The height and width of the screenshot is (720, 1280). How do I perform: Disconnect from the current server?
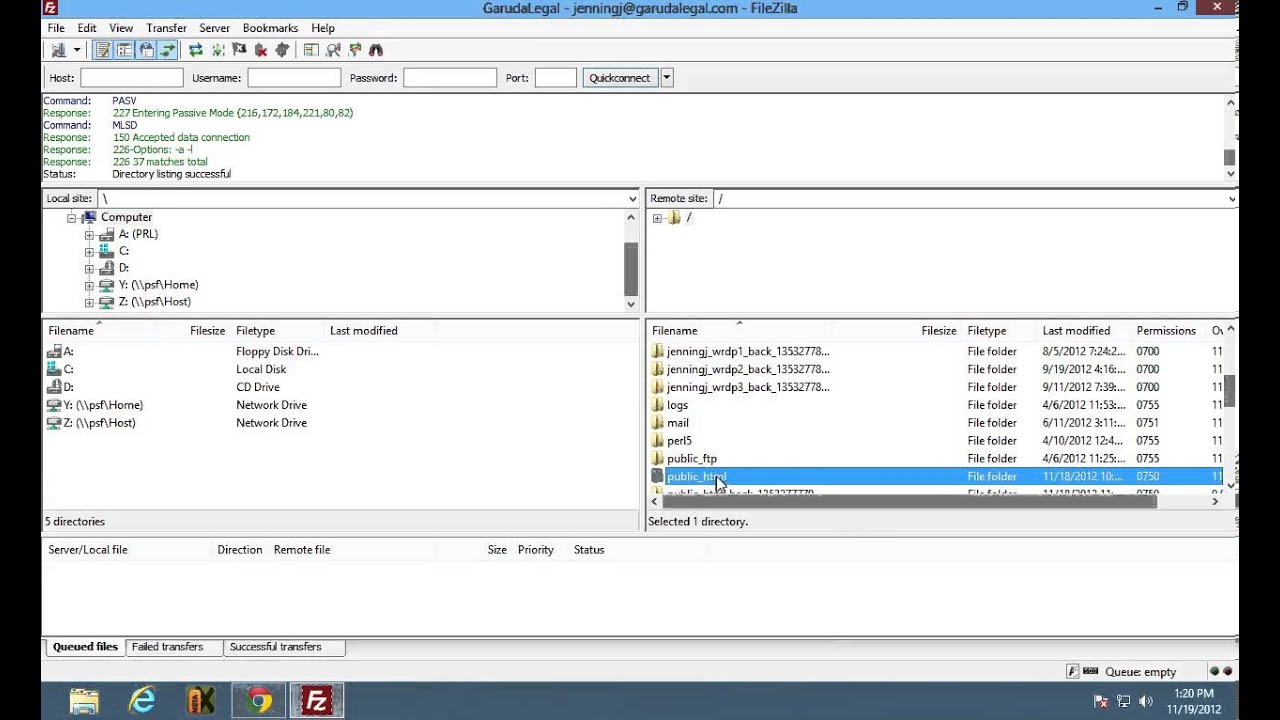click(260, 50)
